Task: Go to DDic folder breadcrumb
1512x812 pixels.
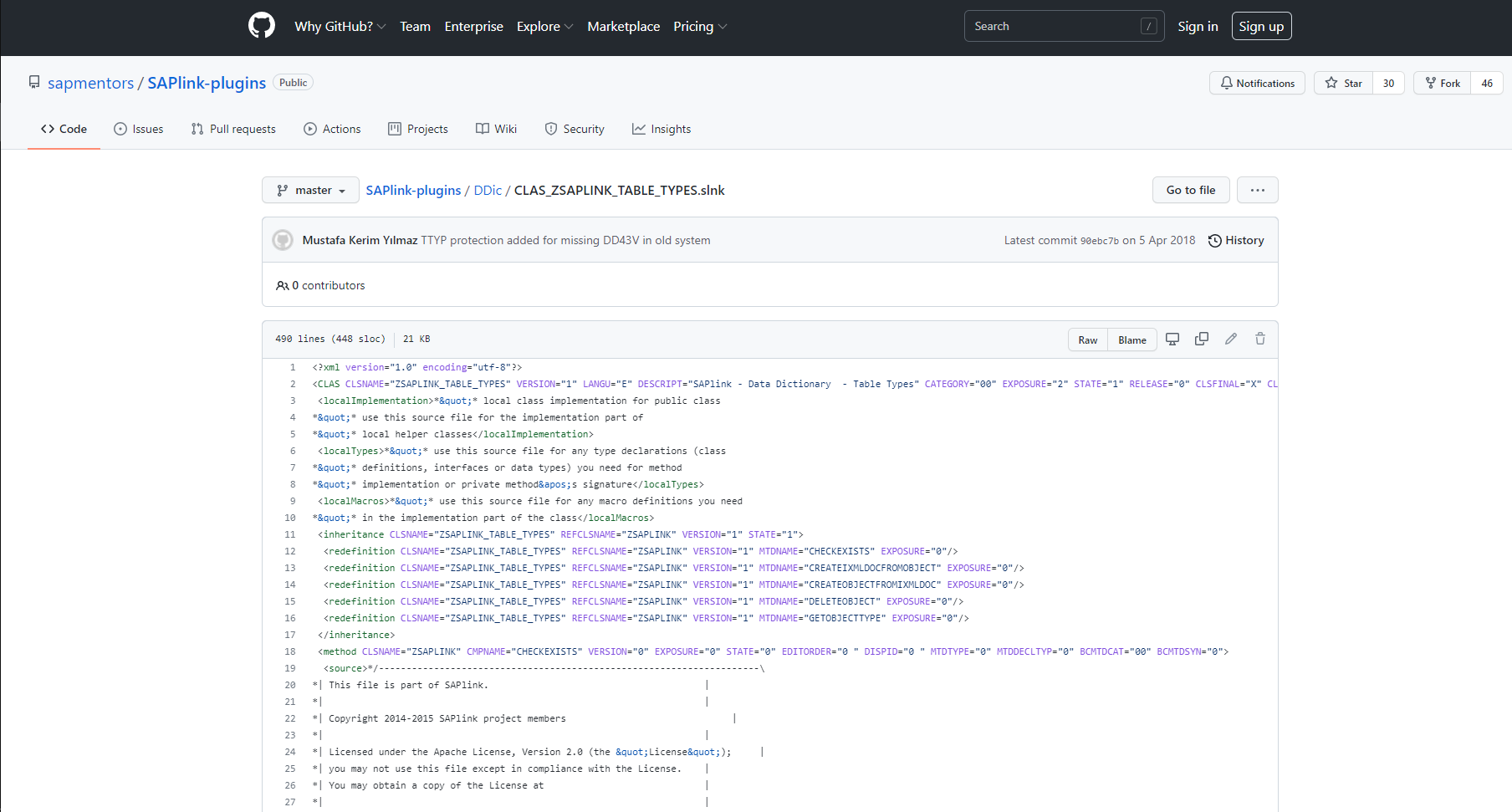Action: pos(488,190)
